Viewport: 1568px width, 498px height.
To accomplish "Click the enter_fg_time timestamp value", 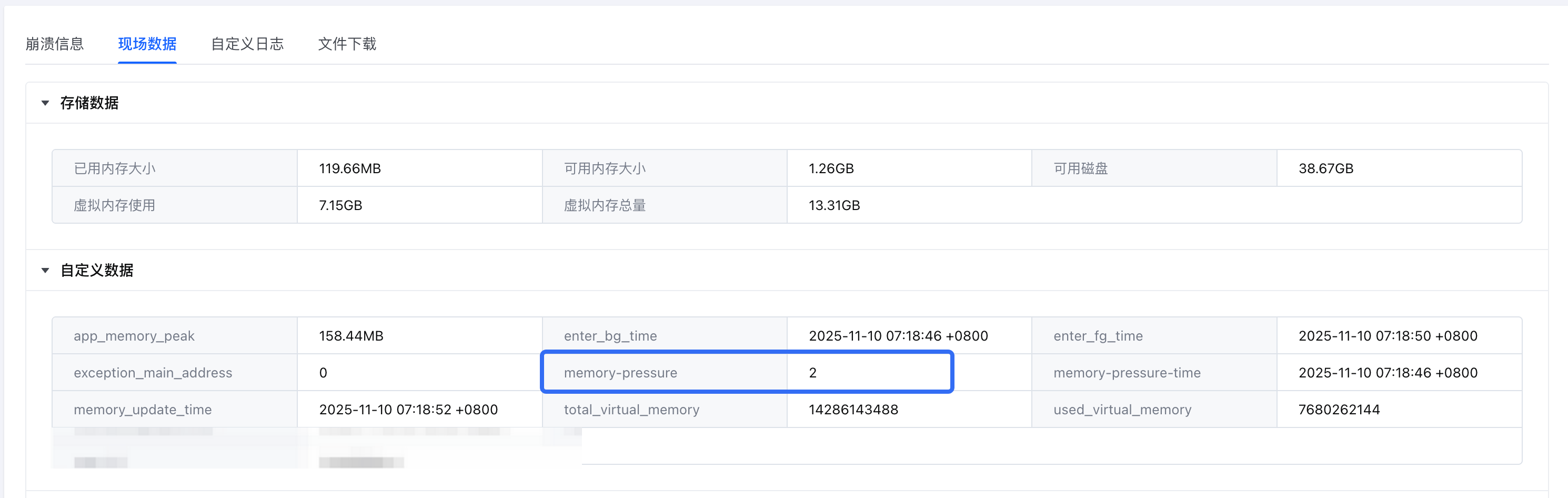I will (1388, 336).
